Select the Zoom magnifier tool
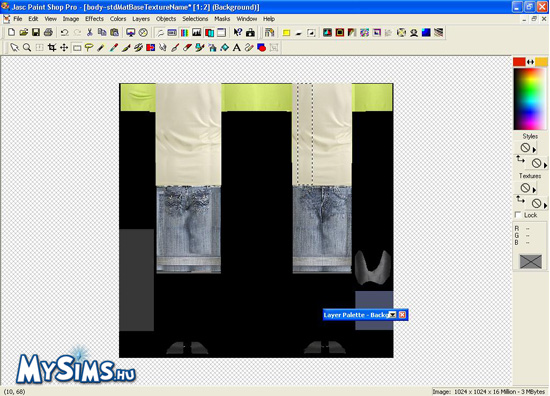The image size is (550, 396). (27, 47)
